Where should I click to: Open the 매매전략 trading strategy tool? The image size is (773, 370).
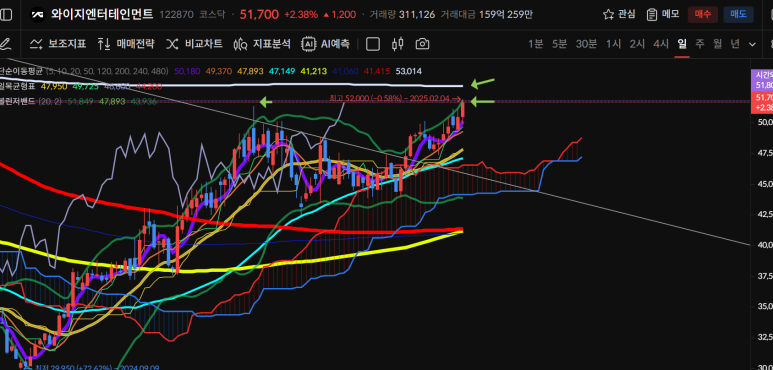[126, 44]
